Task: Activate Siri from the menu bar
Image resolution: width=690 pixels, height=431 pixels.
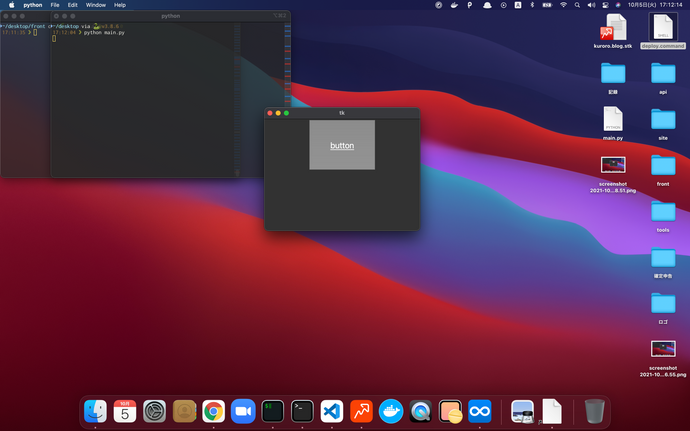Action: (x=618, y=5)
